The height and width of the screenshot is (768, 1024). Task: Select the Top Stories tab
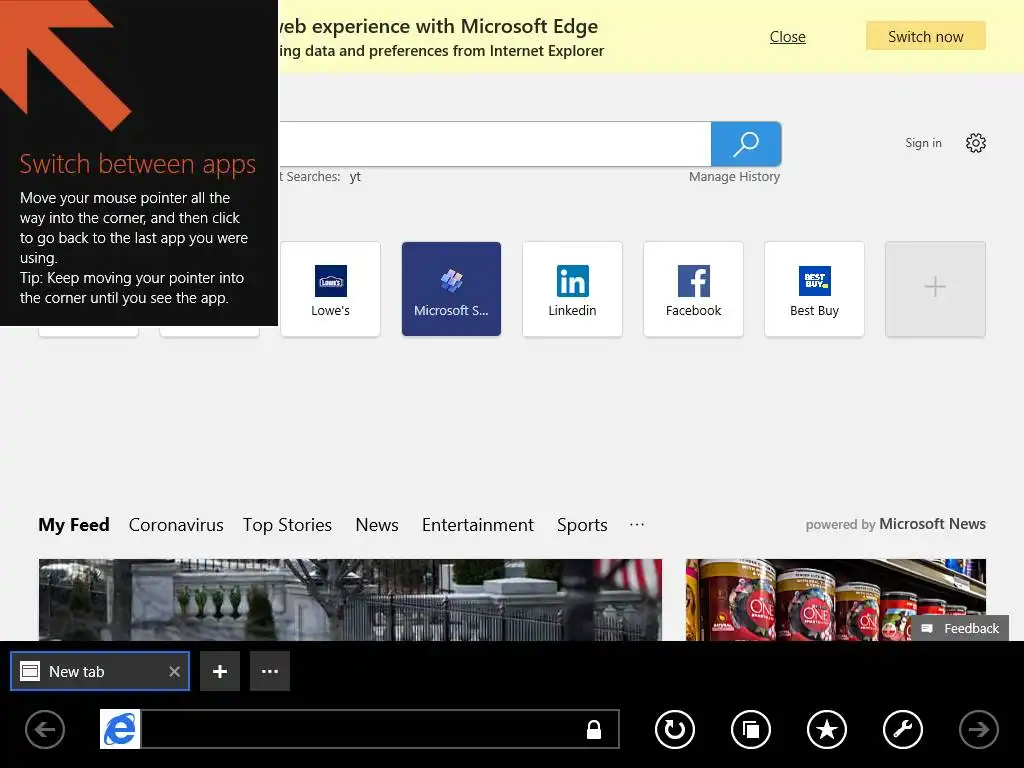coord(287,525)
